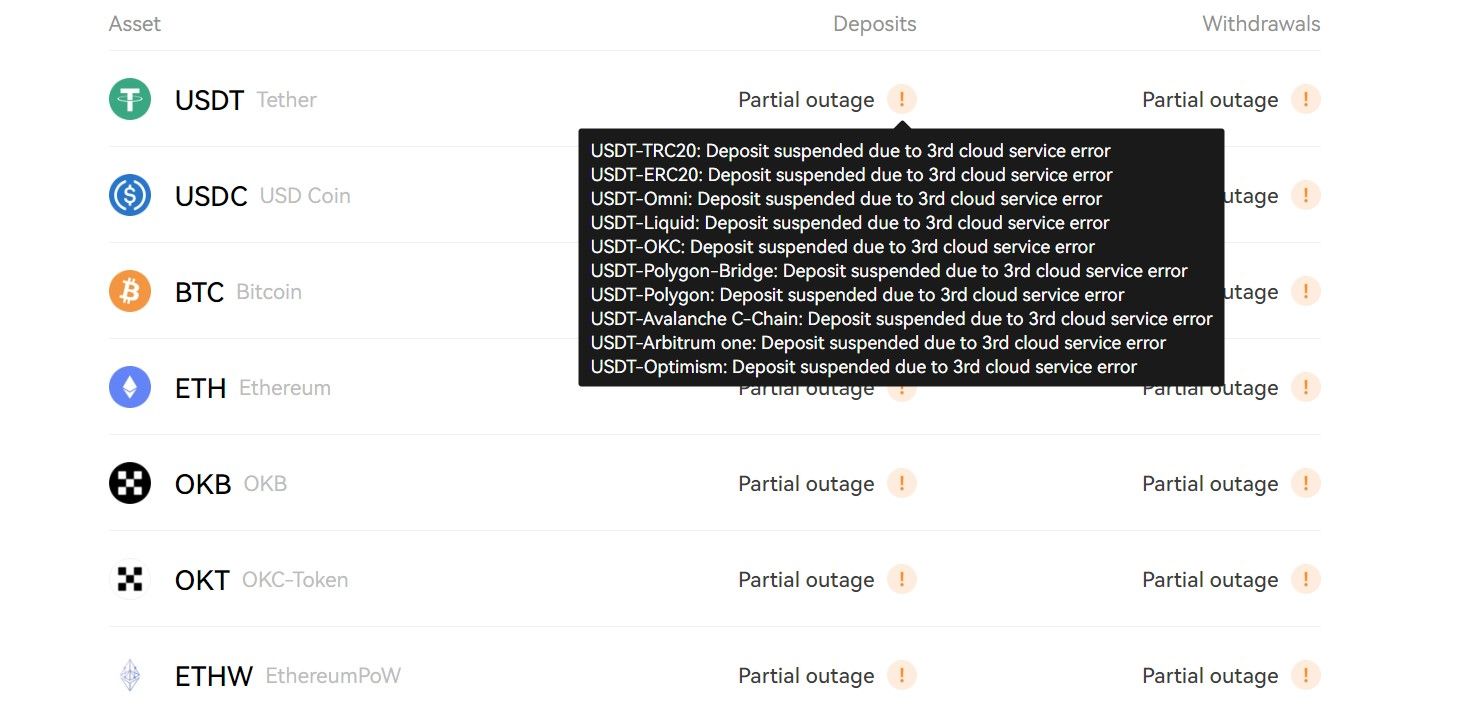Image resolution: width=1464 pixels, height=721 pixels.
Task: Click the ETHW withdrawals warning icon
Action: click(x=1305, y=675)
